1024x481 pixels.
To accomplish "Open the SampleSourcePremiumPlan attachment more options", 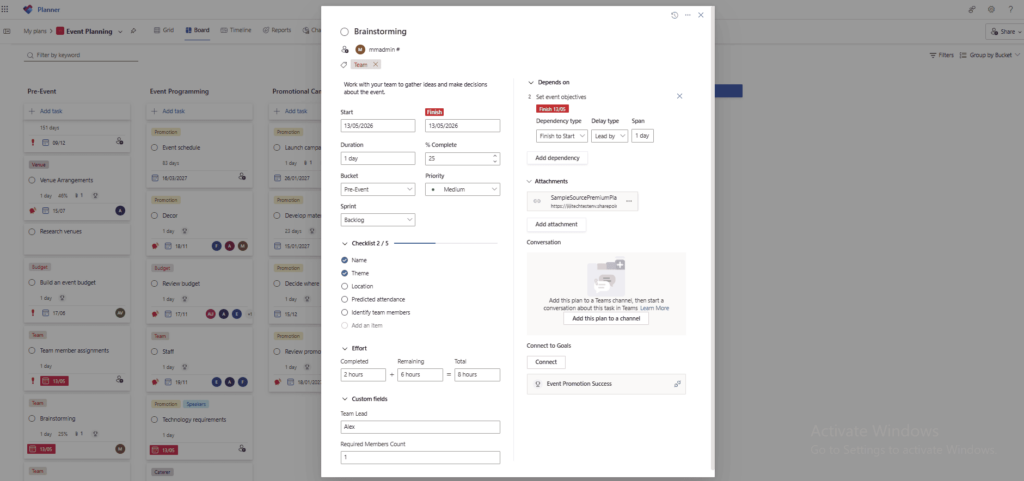I will coord(629,201).
